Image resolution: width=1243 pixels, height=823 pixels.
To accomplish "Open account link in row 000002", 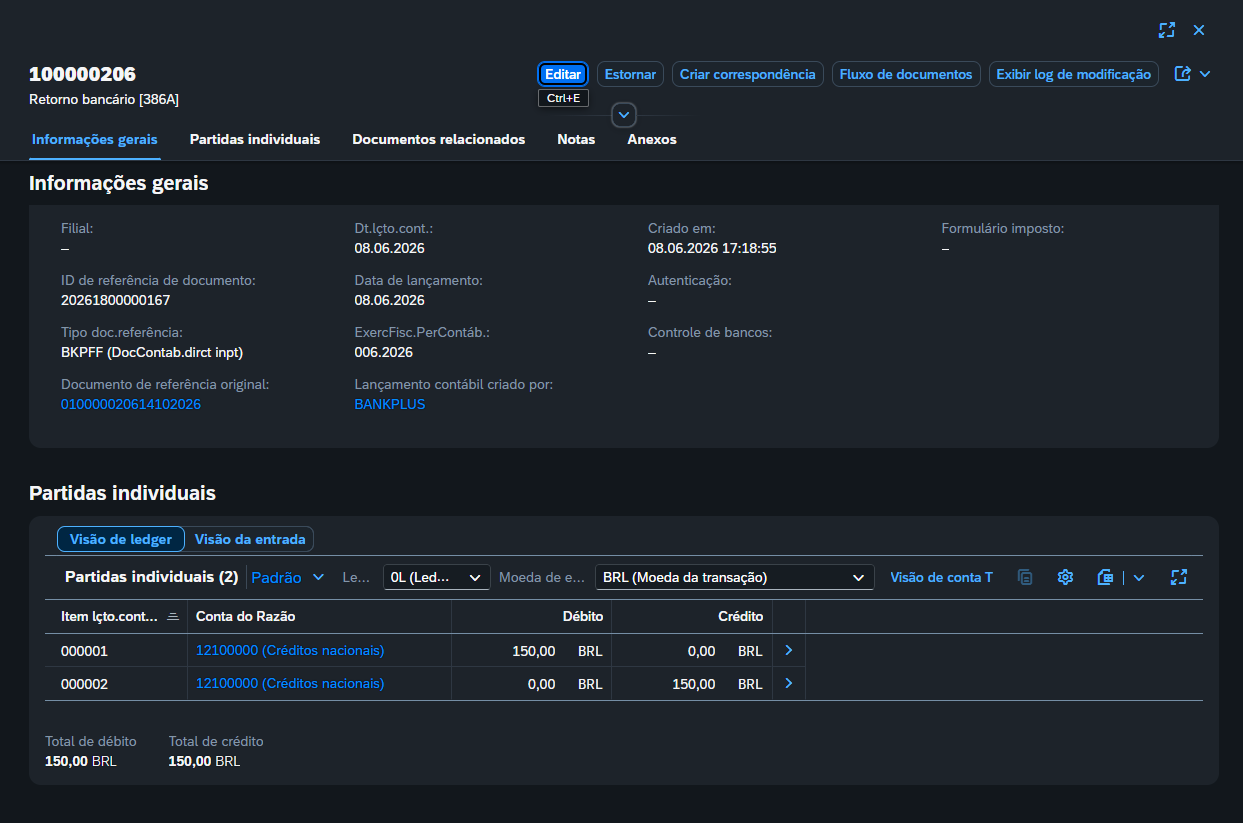I will pyautogui.click(x=290, y=684).
